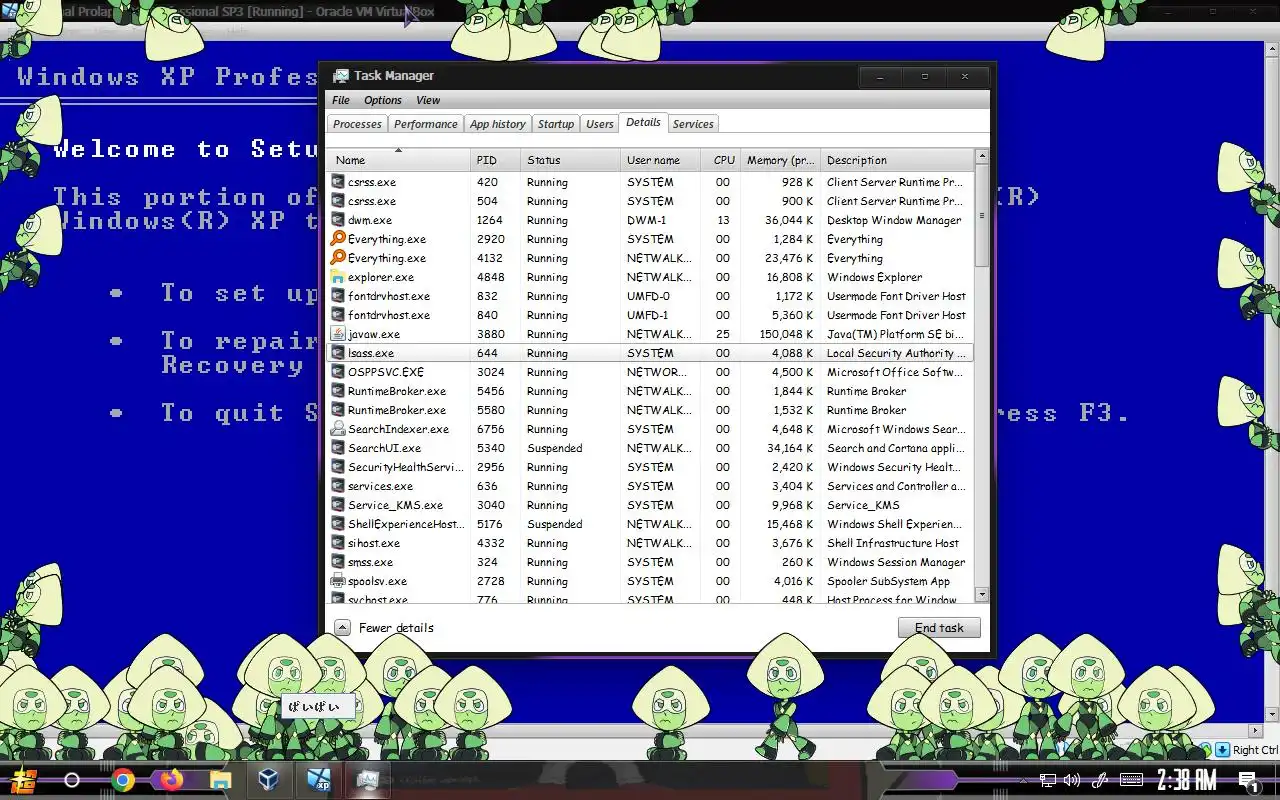Switch to the App history tab
This screenshot has width=1280, height=800.
coord(497,124)
